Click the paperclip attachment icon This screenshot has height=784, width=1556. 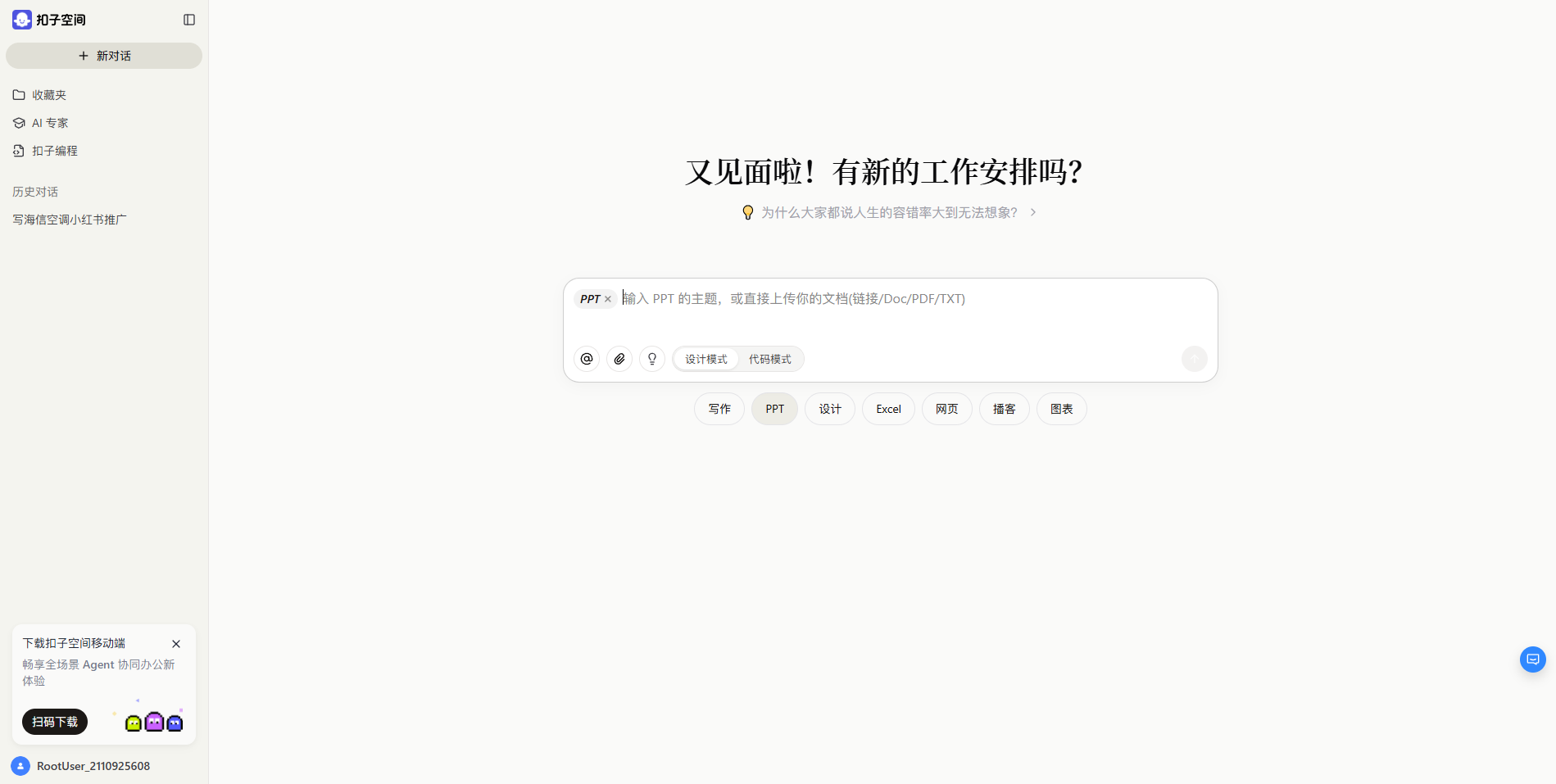coord(619,359)
